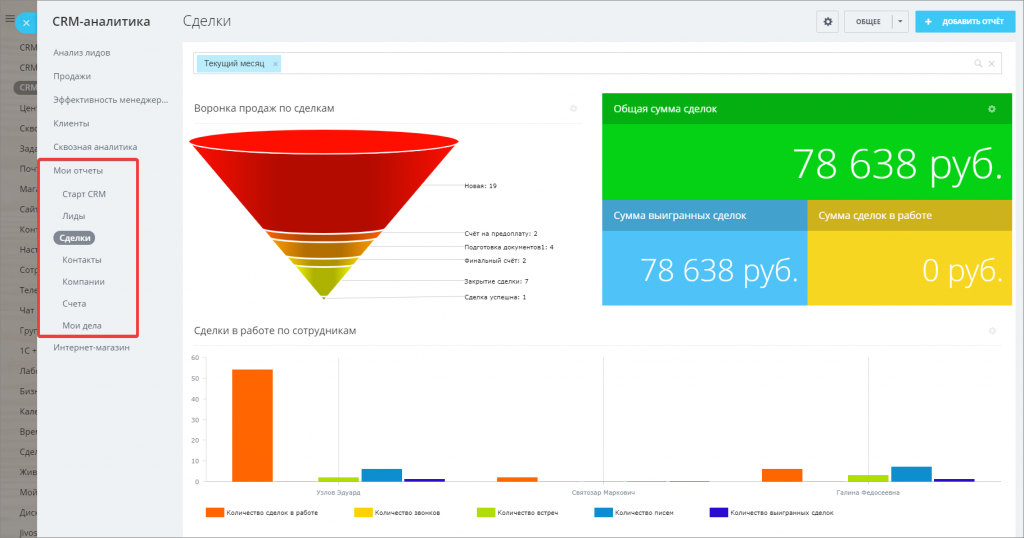Click the magnifier search icon in filter bar

tap(978, 64)
